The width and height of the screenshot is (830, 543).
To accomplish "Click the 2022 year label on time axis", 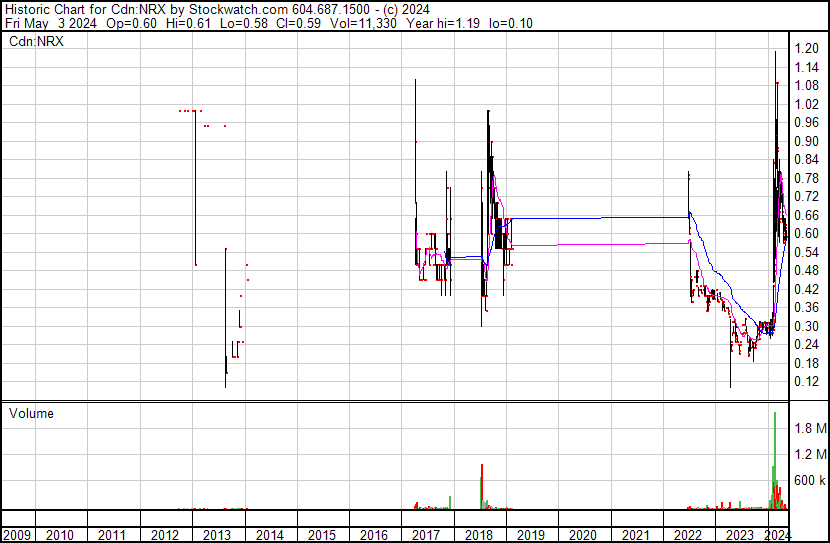I will pos(688,535).
